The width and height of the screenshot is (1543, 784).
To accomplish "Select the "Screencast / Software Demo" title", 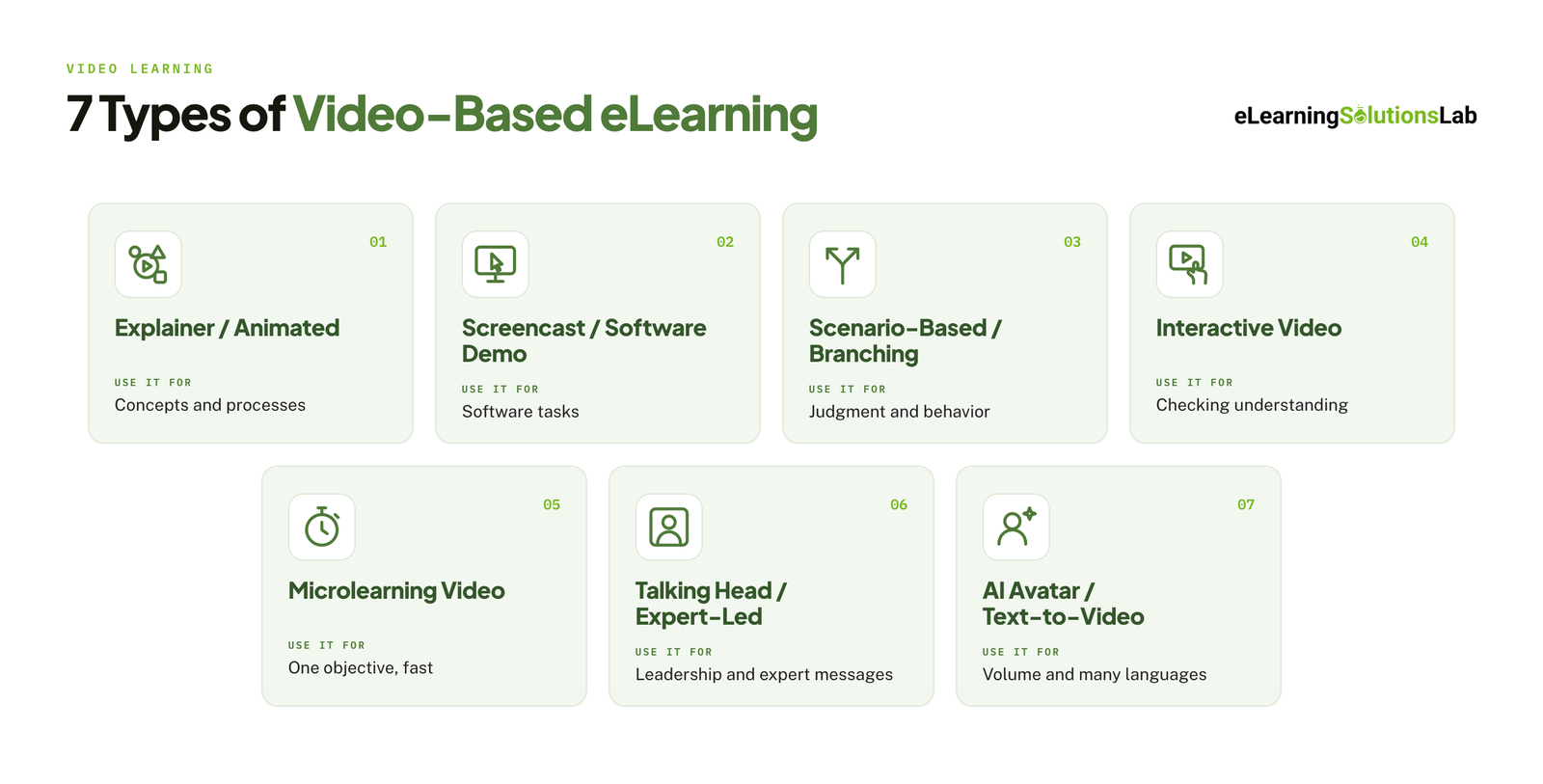I will [x=583, y=340].
